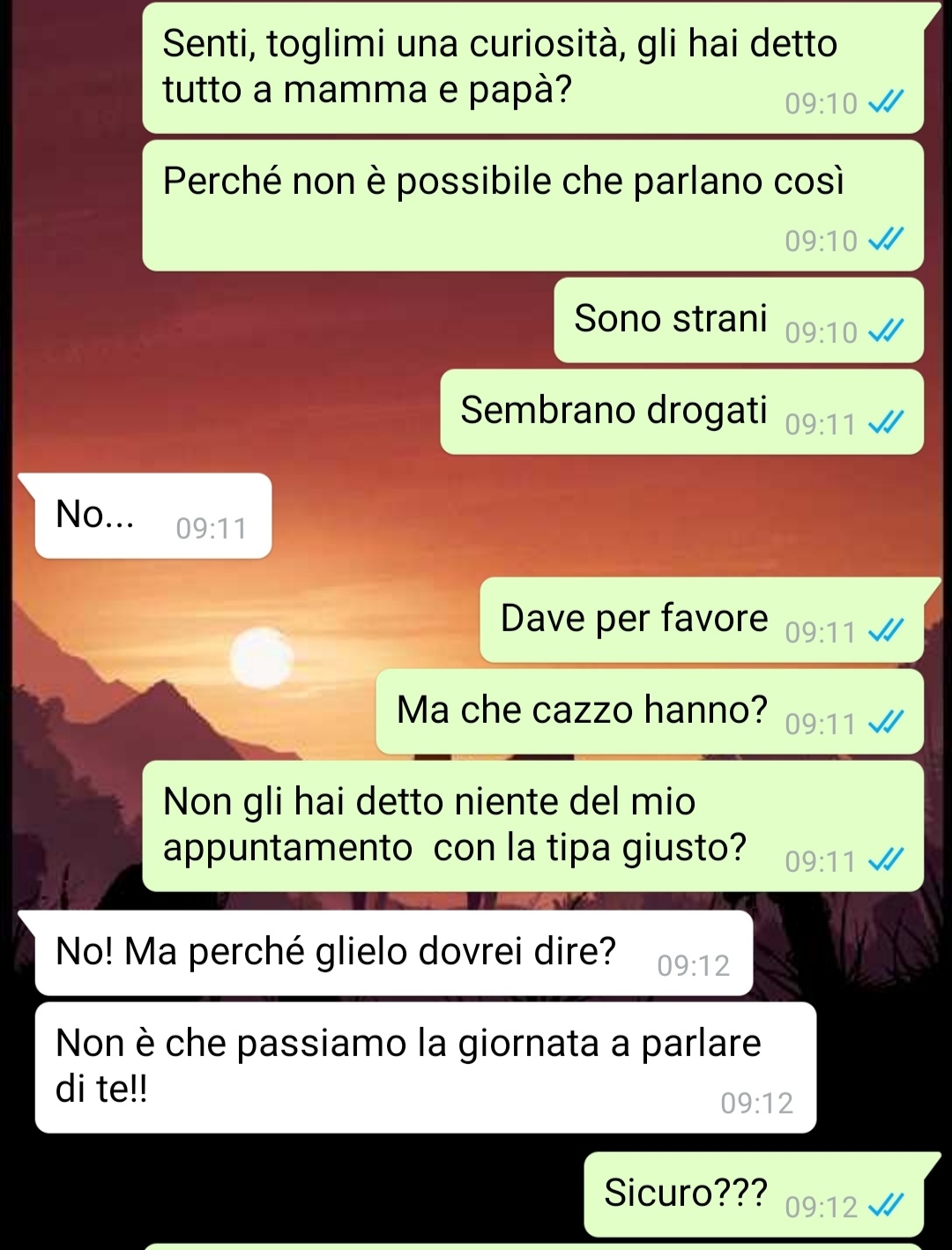Select the 'No! Ma perché glielo dovrei dire?' message

tap(394, 953)
